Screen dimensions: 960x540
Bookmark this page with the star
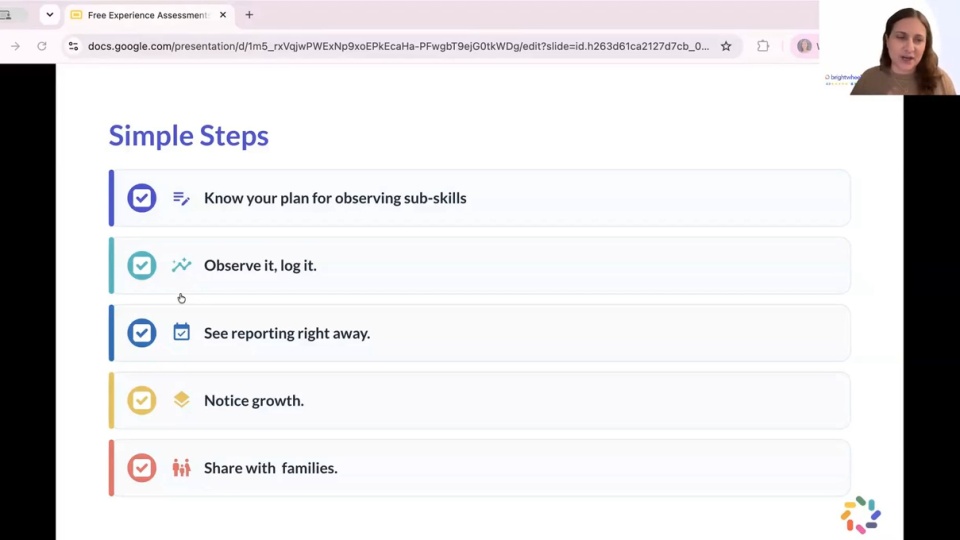point(726,46)
